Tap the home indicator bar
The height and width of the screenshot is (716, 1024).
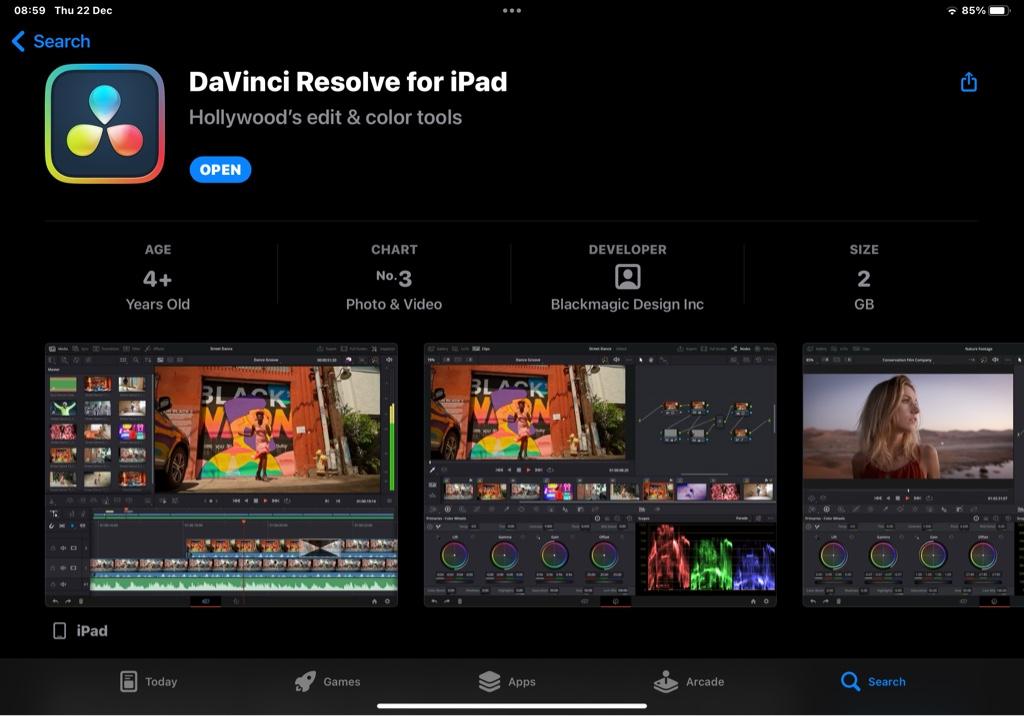click(512, 706)
